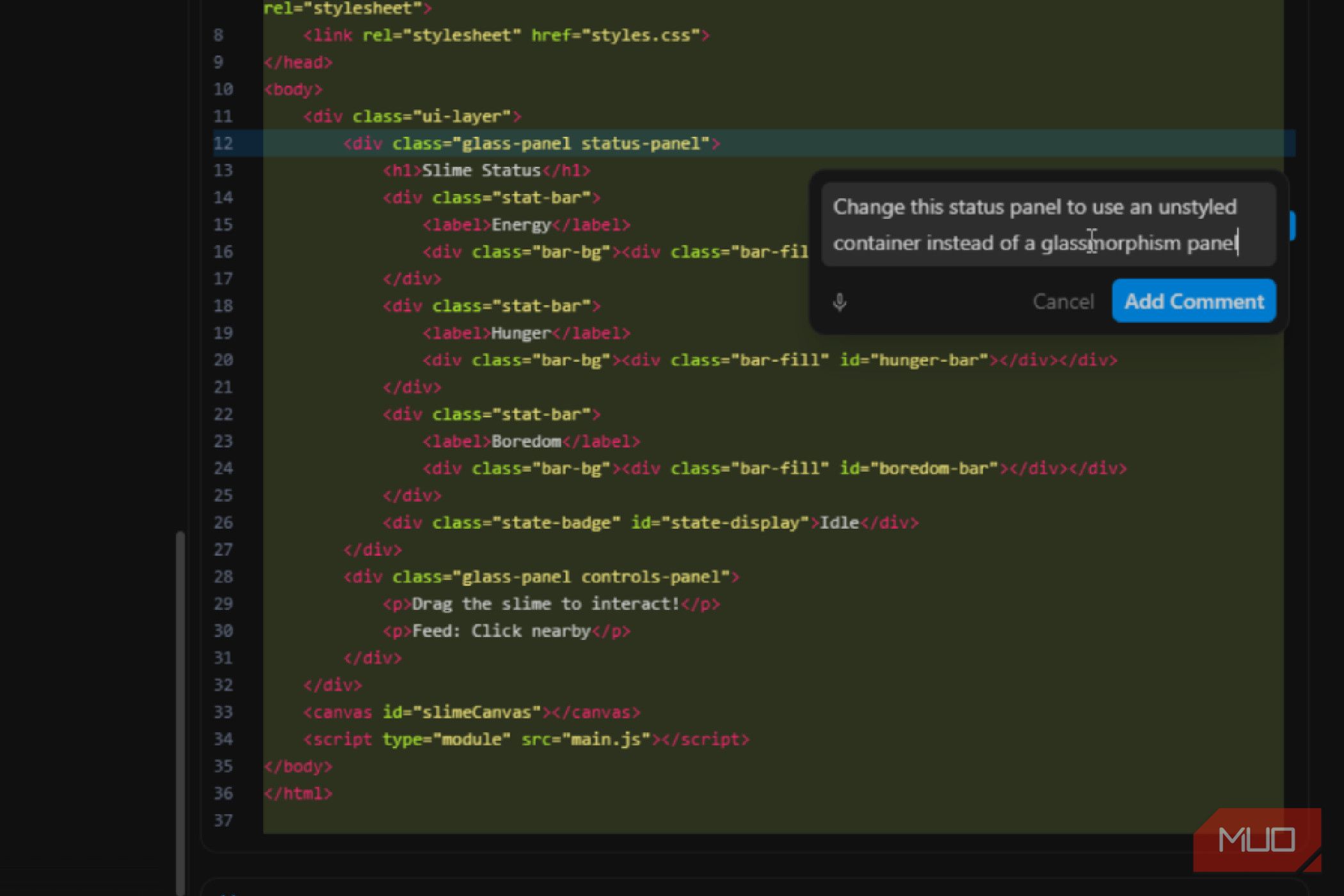This screenshot has height=896, width=1344.
Task: Select line number 12 in gutter
Action: tap(223, 143)
